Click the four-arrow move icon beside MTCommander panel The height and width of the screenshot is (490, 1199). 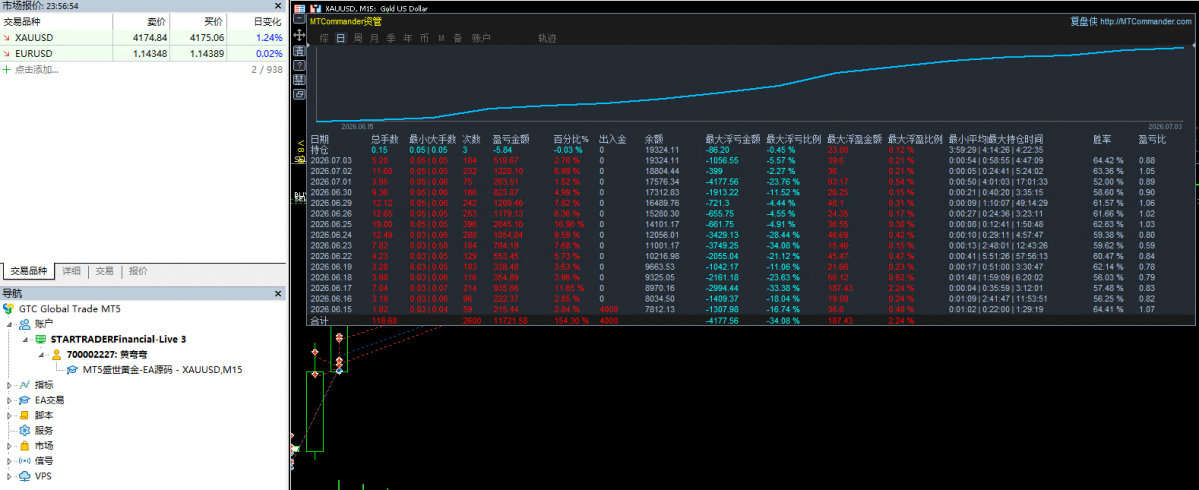pyautogui.click(x=299, y=35)
